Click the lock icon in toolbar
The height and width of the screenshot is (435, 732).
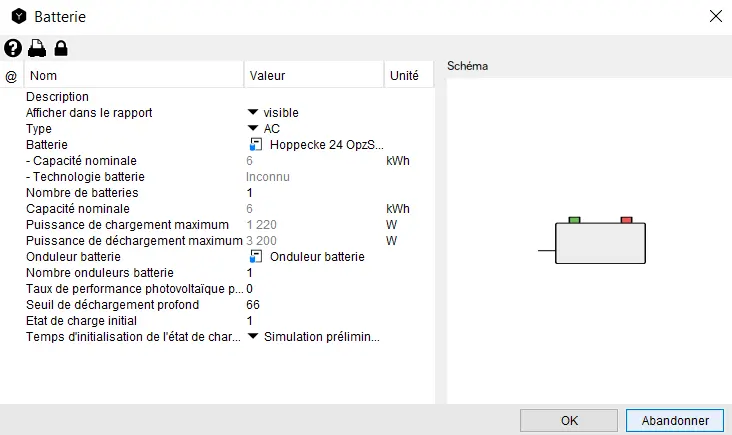coord(61,48)
